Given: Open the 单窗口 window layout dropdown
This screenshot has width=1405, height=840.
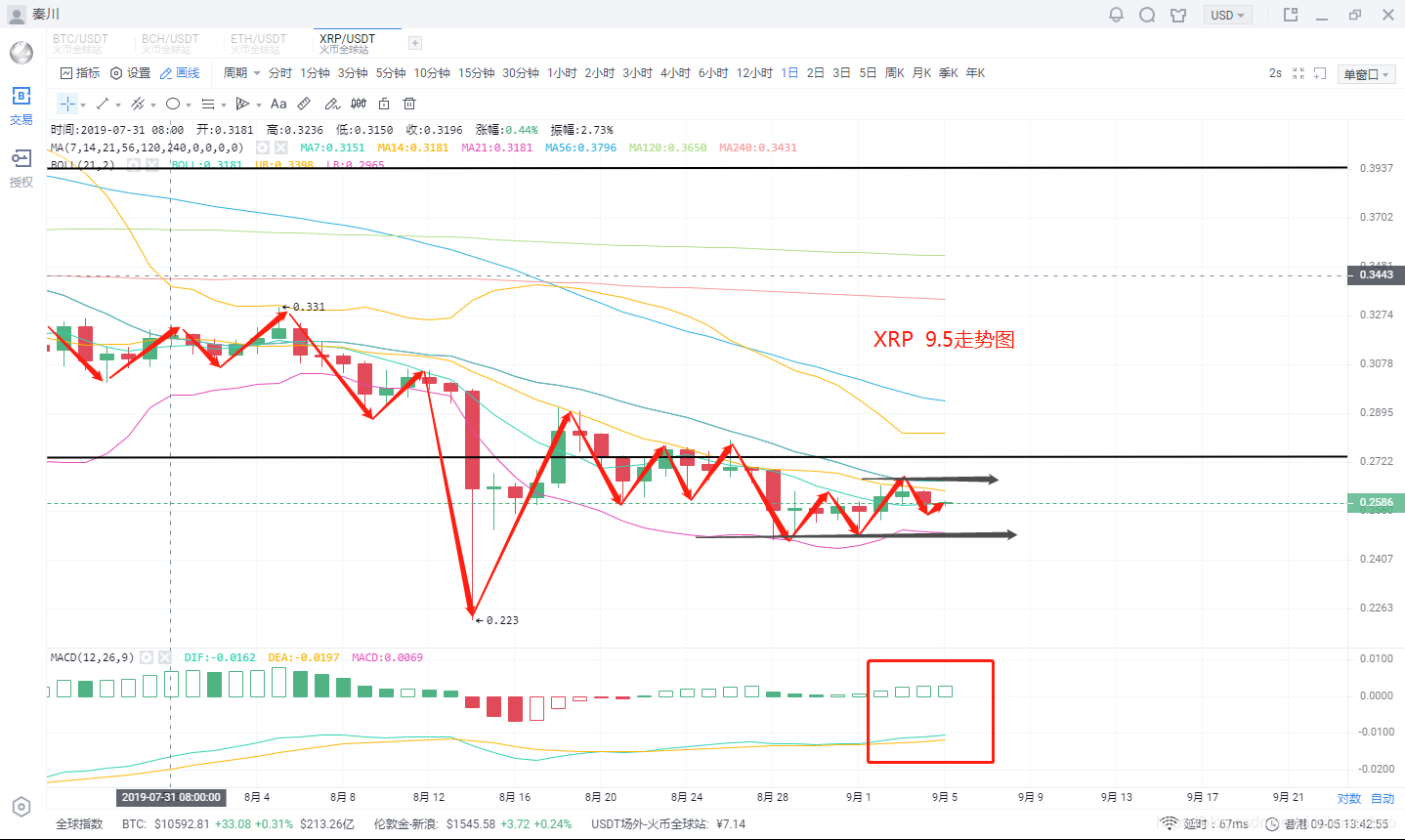Looking at the screenshot, I should click(x=1365, y=74).
